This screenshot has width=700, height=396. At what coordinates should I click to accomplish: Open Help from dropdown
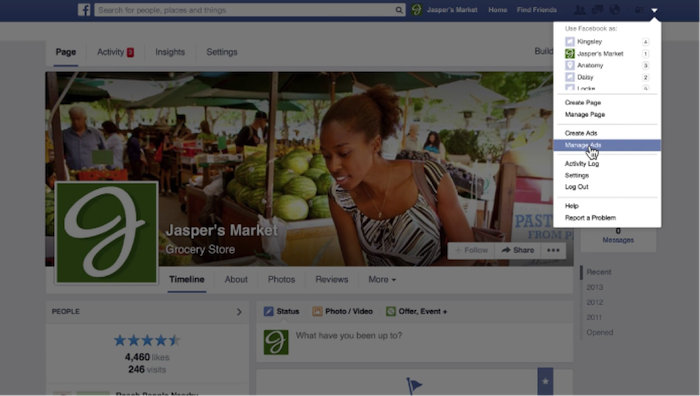(x=571, y=206)
